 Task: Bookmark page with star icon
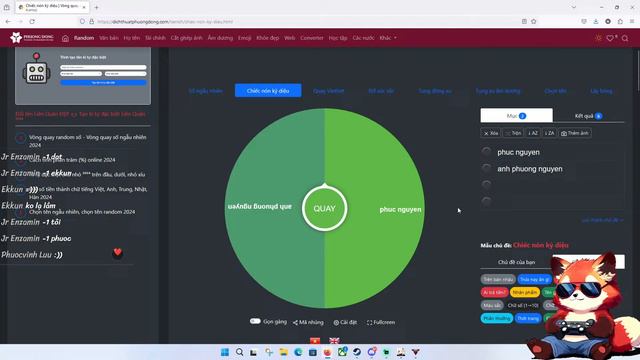tap(534, 21)
